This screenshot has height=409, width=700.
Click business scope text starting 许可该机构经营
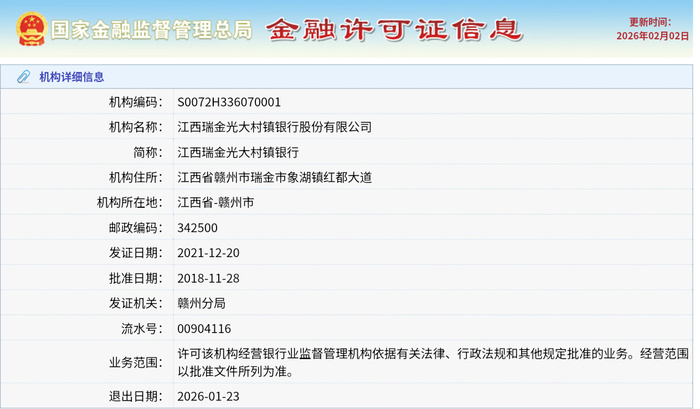[433, 363]
